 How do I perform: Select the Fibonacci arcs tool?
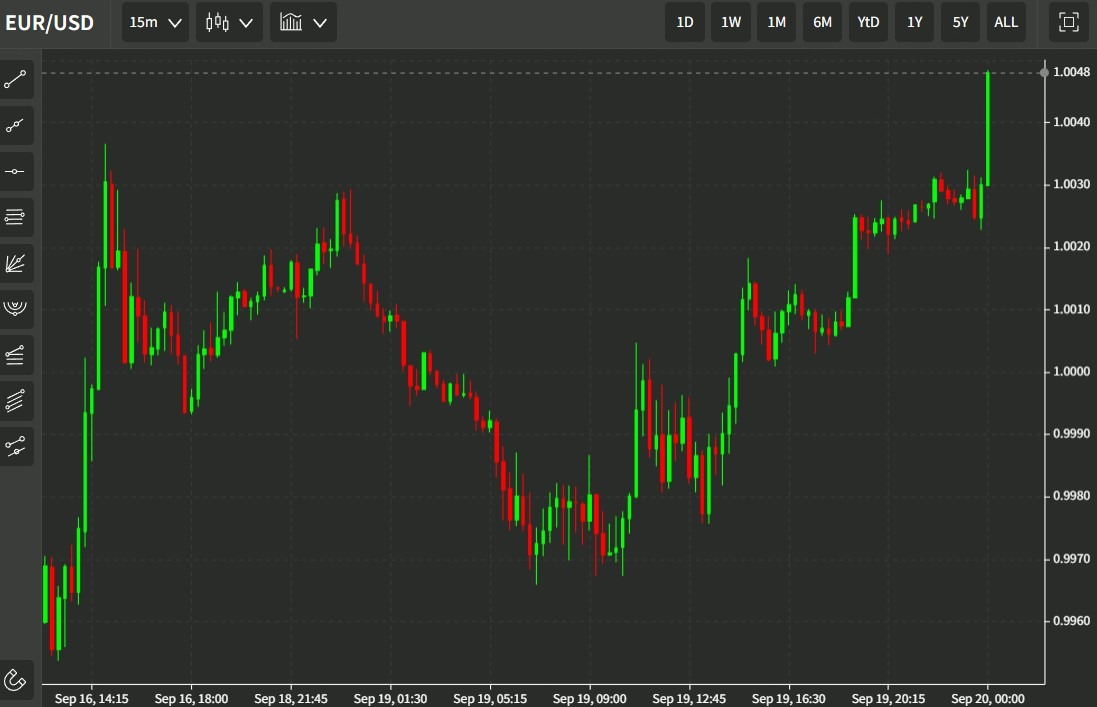pyautogui.click(x=15, y=309)
